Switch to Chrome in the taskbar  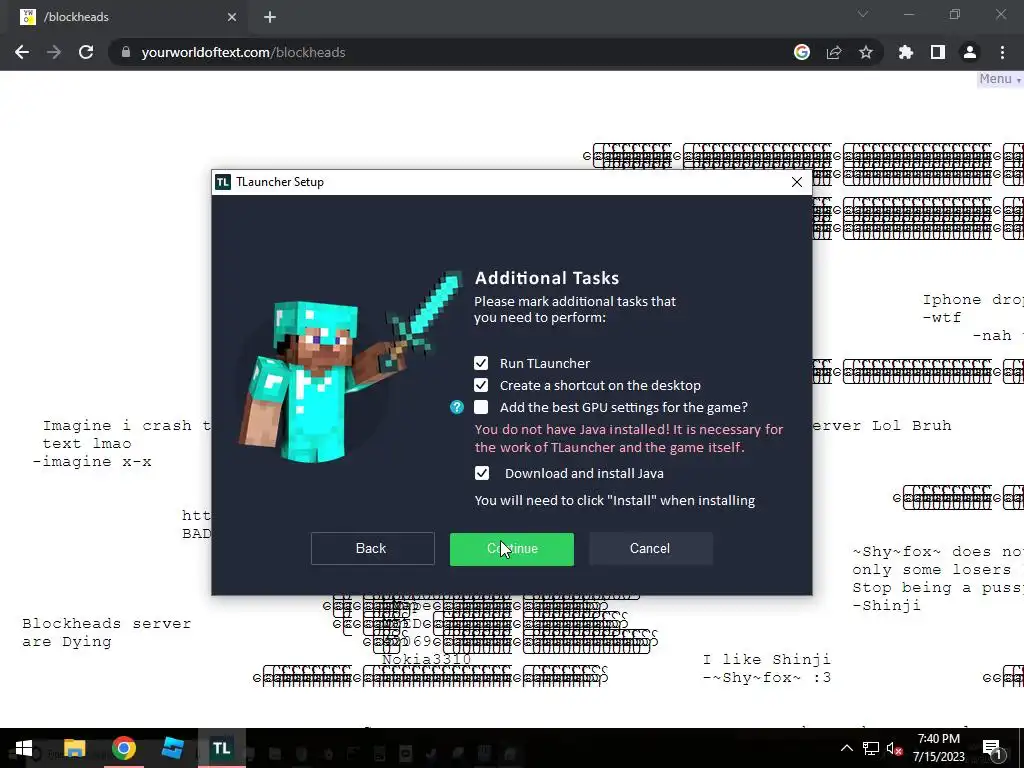tap(123, 748)
